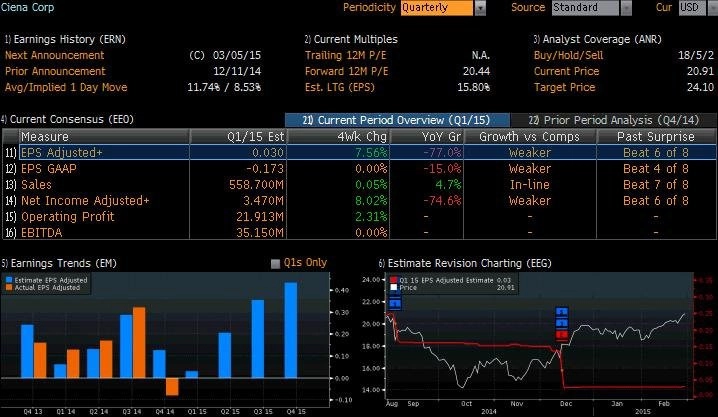Click the Growth vs Comps column header
This screenshot has width=718, height=417.
(x=530, y=136)
